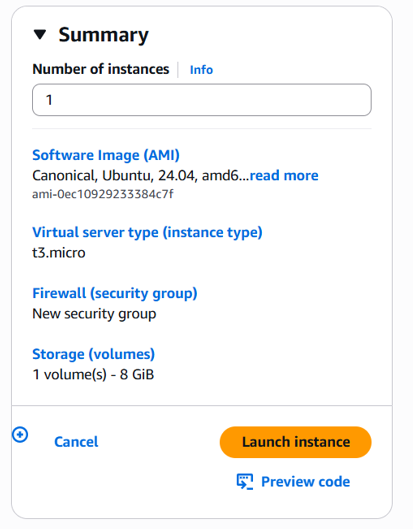Open Virtual server type (instance type) link

click(147, 232)
